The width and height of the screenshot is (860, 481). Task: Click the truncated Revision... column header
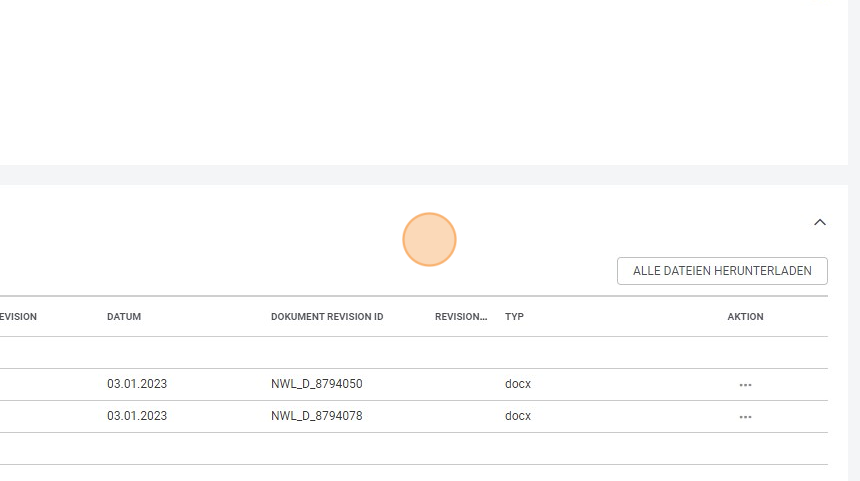(461, 316)
